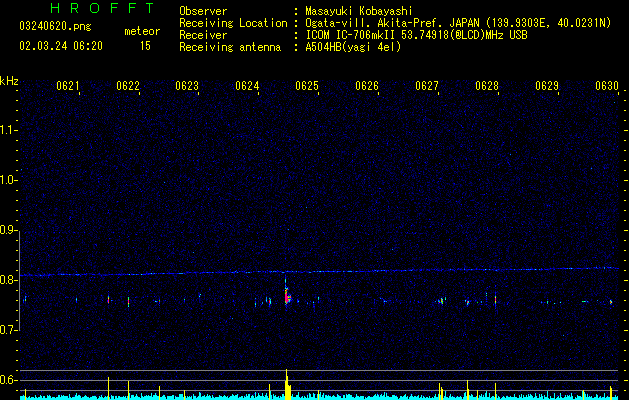Click the 0627 time marker

click(x=427, y=86)
